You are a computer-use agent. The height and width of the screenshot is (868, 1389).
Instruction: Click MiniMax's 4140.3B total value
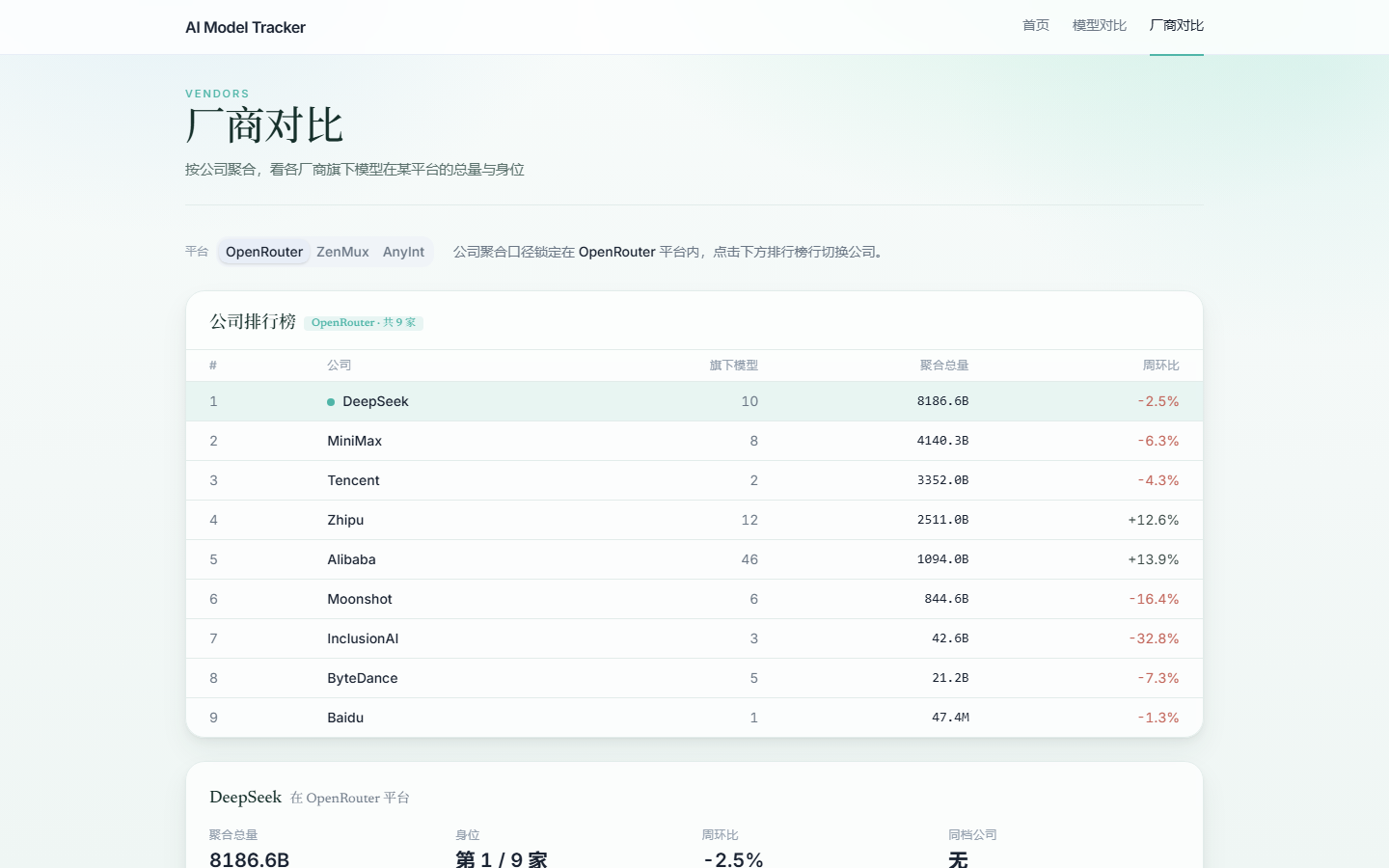point(942,441)
